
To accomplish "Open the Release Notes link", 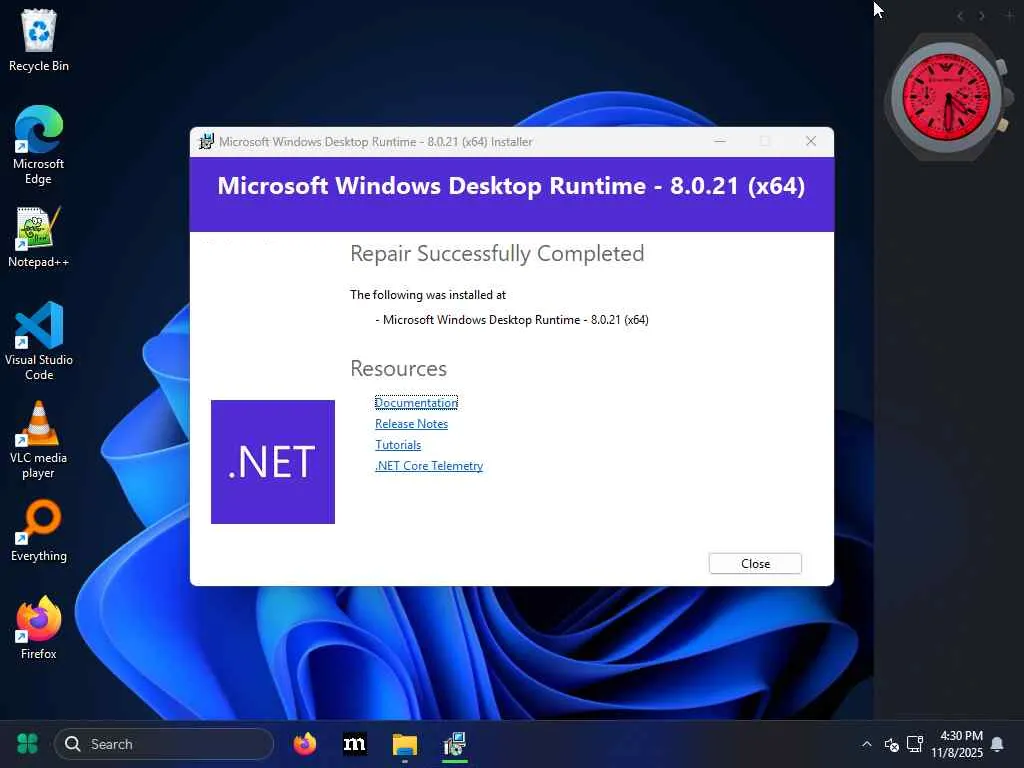I will pos(411,424).
